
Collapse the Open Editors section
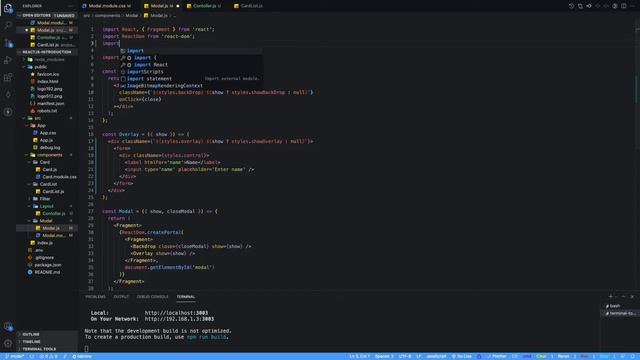(x=47, y=15)
